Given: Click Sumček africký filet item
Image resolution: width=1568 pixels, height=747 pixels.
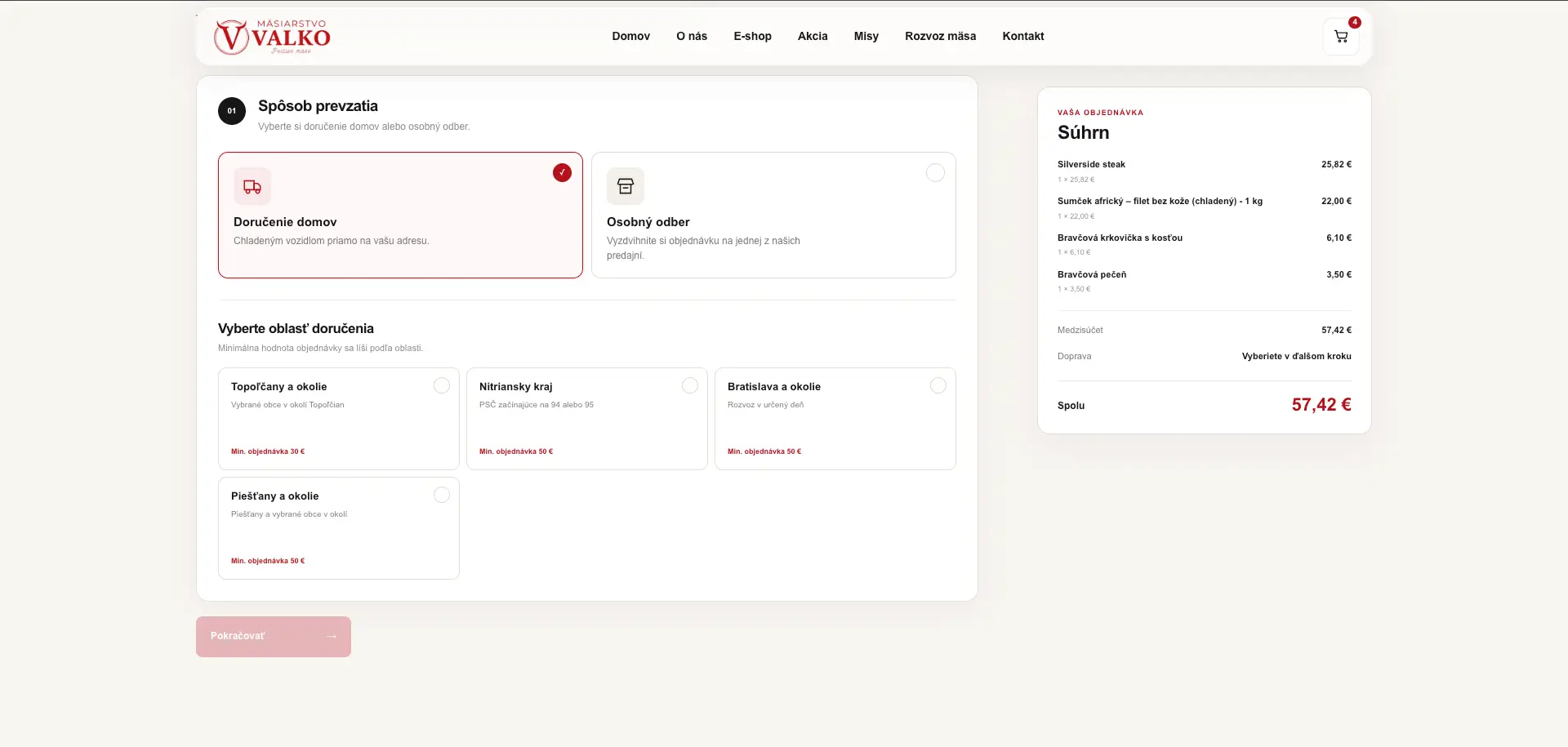Looking at the screenshot, I should [1160, 201].
